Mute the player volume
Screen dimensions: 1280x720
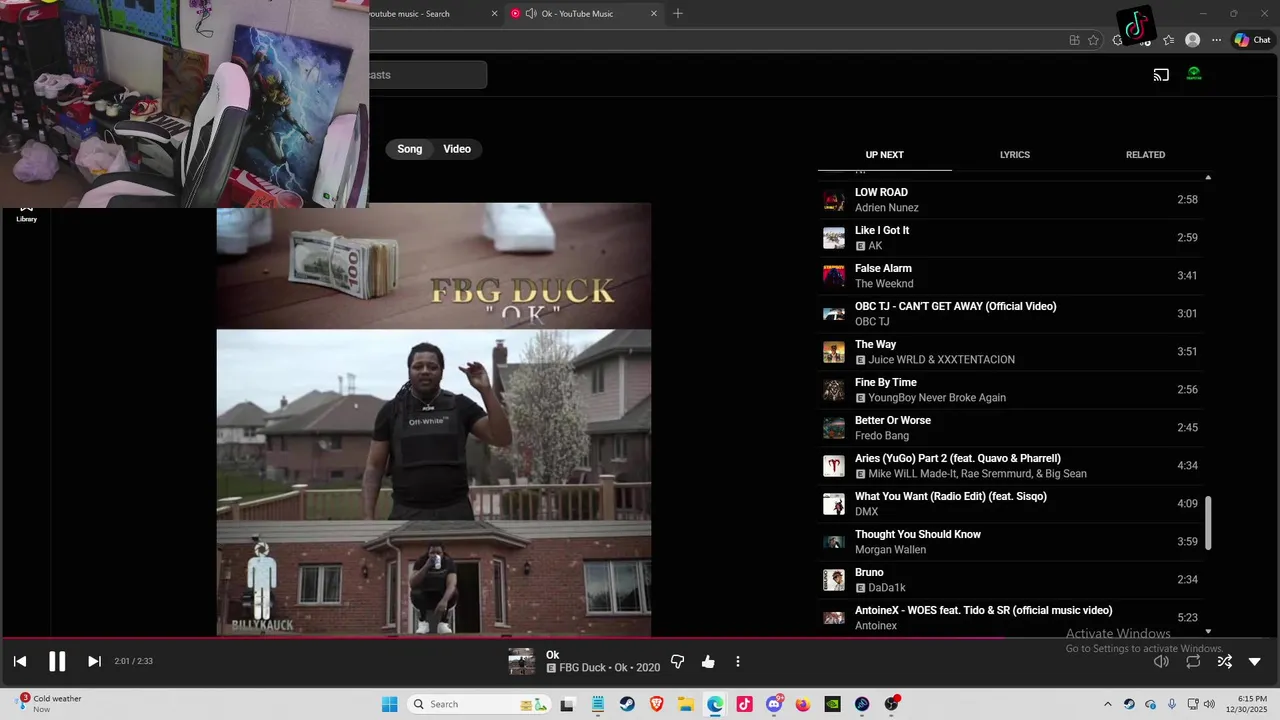click(x=1161, y=661)
